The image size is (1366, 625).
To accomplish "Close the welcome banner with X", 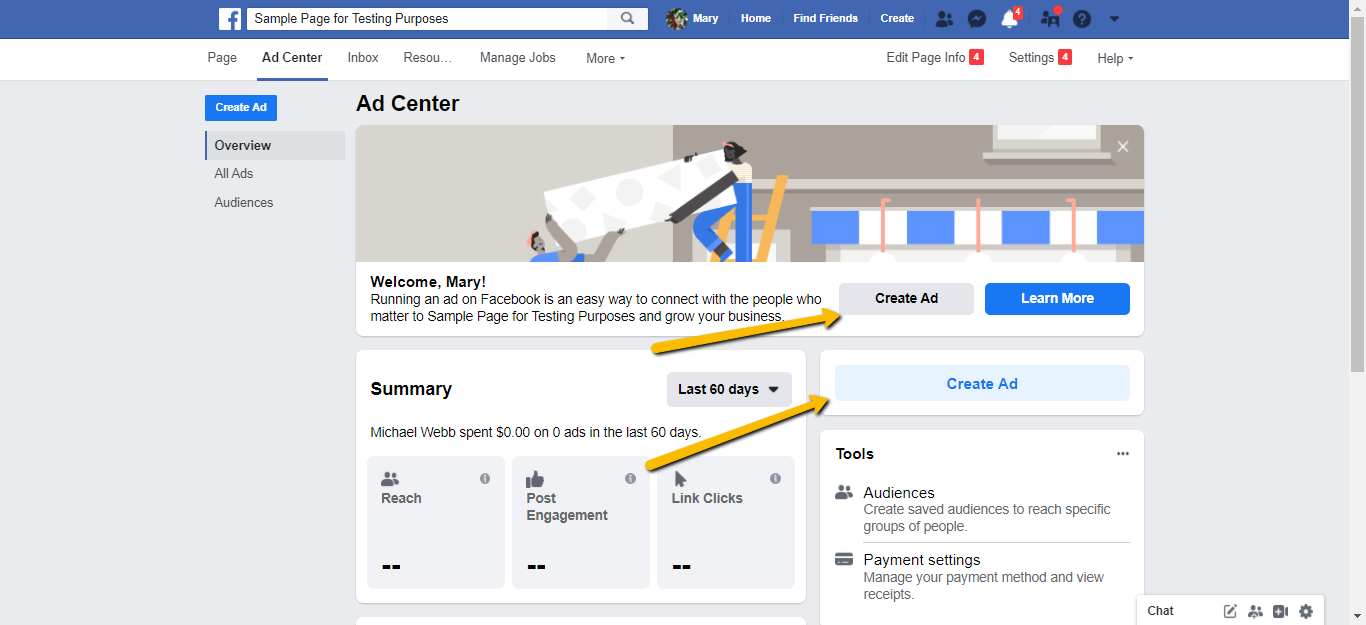I will (1123, 147).
